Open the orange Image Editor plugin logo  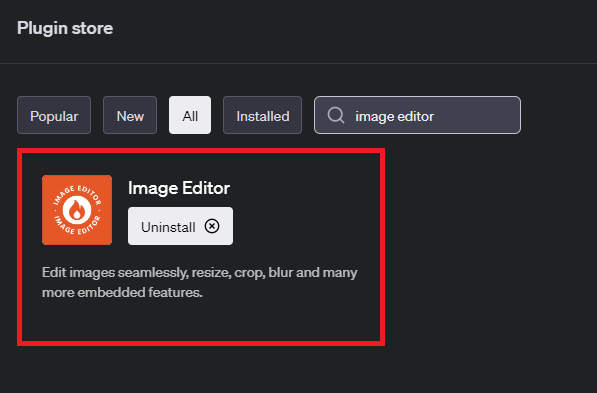tap(77, 210)
